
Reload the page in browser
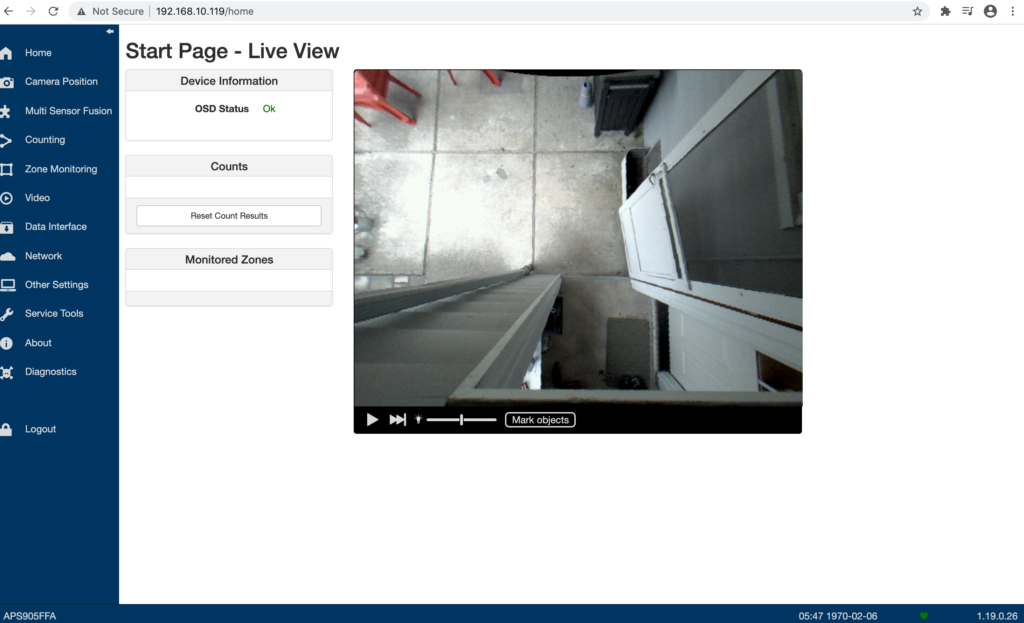click(54, 11)
